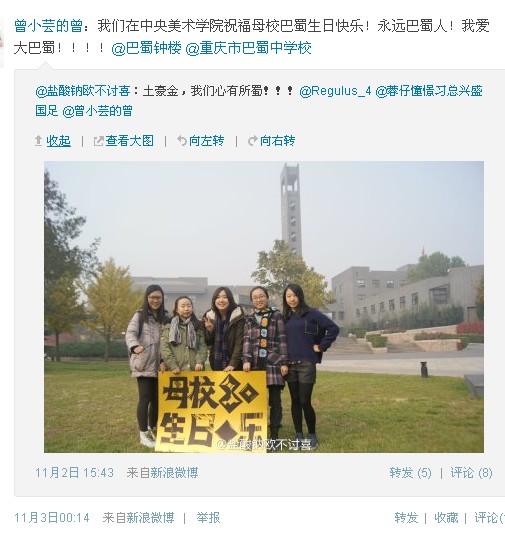Visit the @重庆市巴蜀中学校 mention
This screenshot has width=505, height=533.
(x=248, y=48)
